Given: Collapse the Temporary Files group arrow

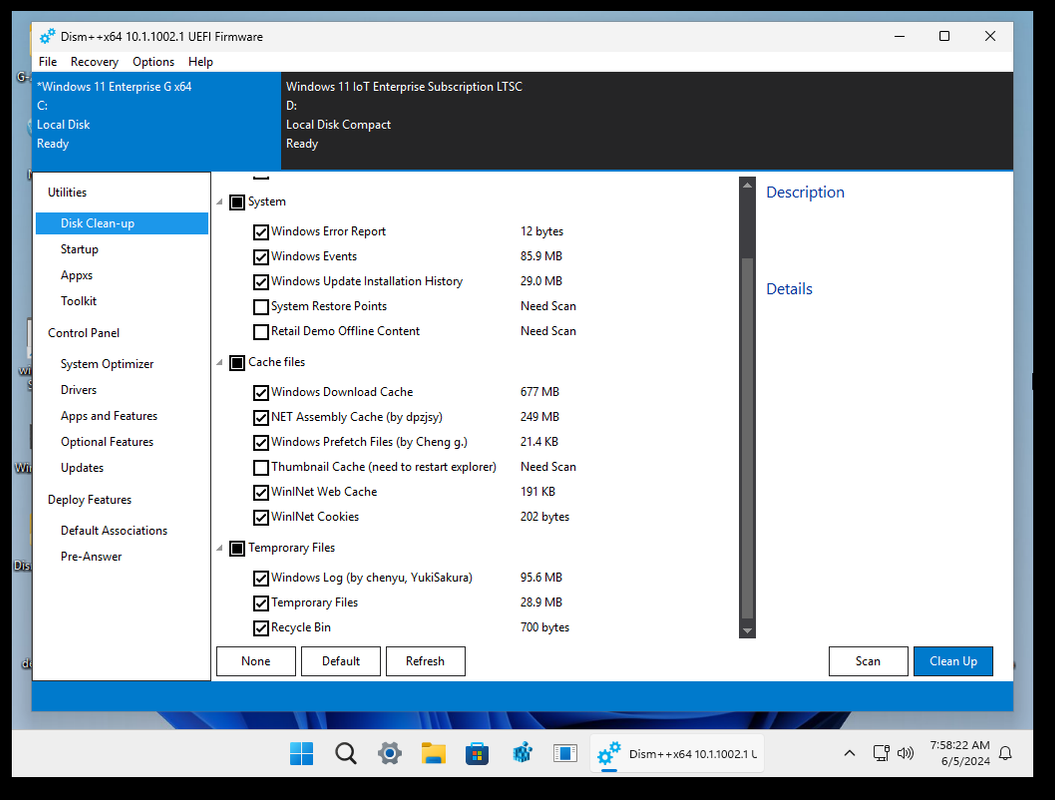Looking at the screenshot, I should pos(219,548).
